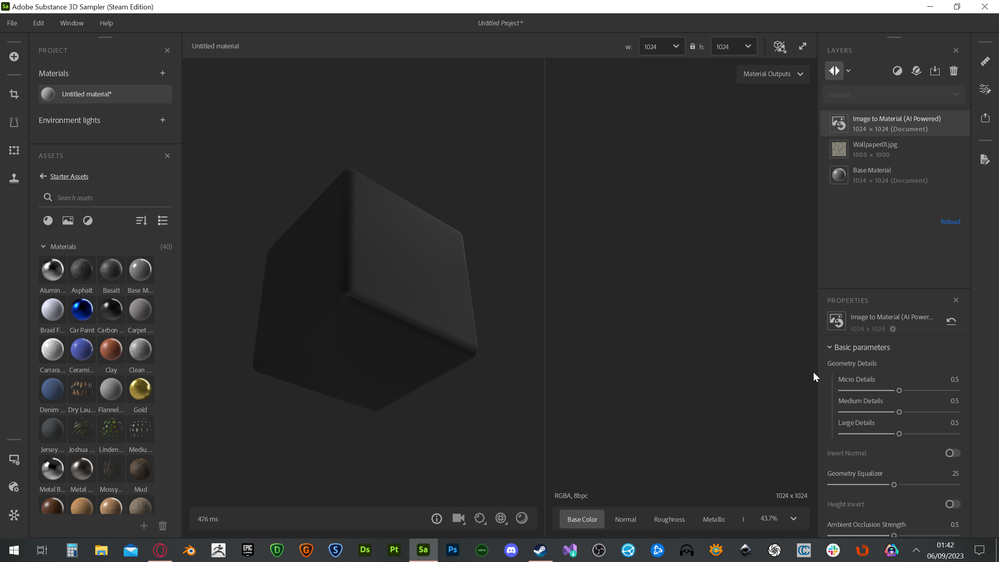Open the width resolution dropdown
999x562 pixels.
[662, 46]
